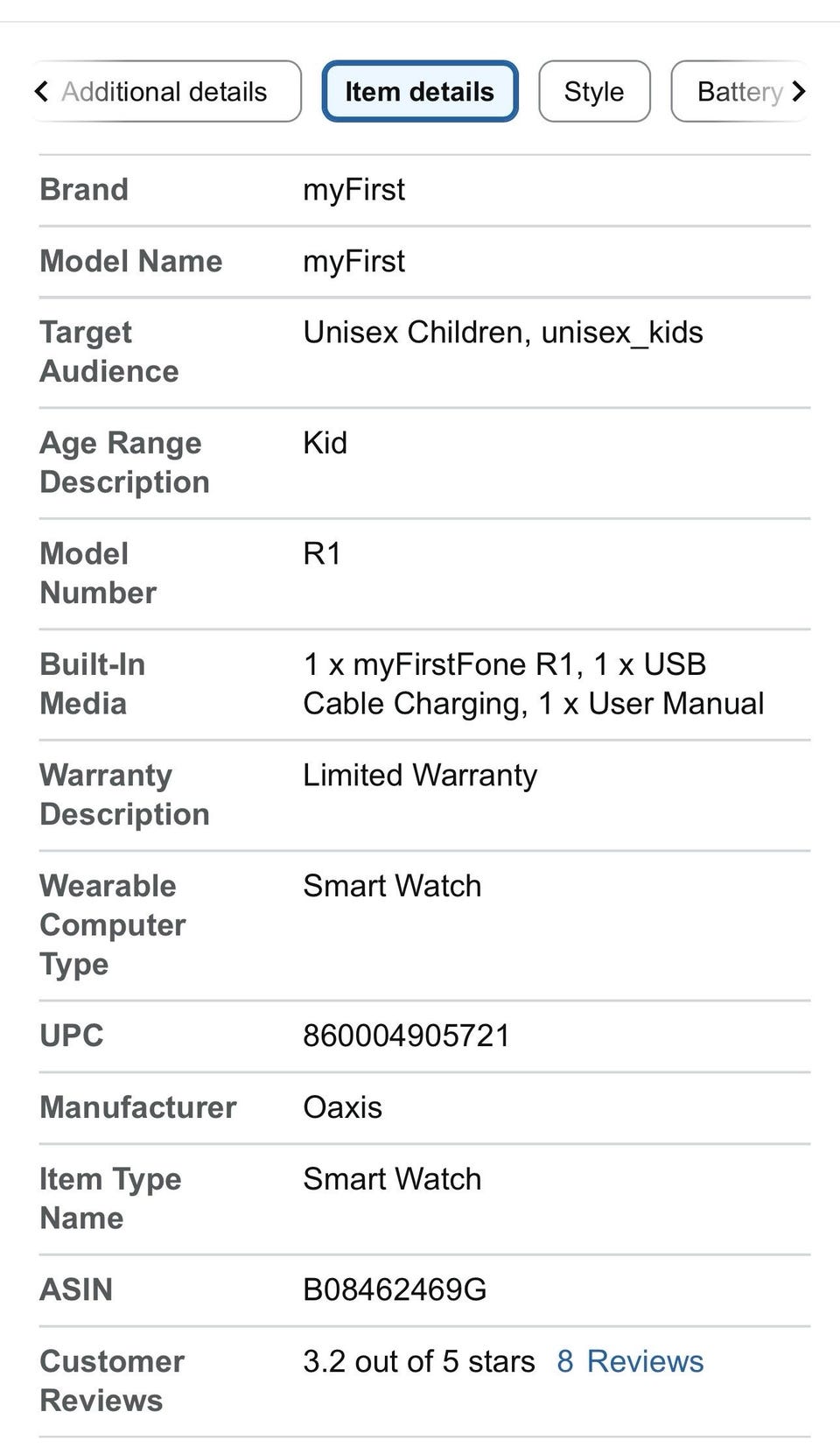Click the Item Type Name Smart Watch value

click(x=392, y=1179)
